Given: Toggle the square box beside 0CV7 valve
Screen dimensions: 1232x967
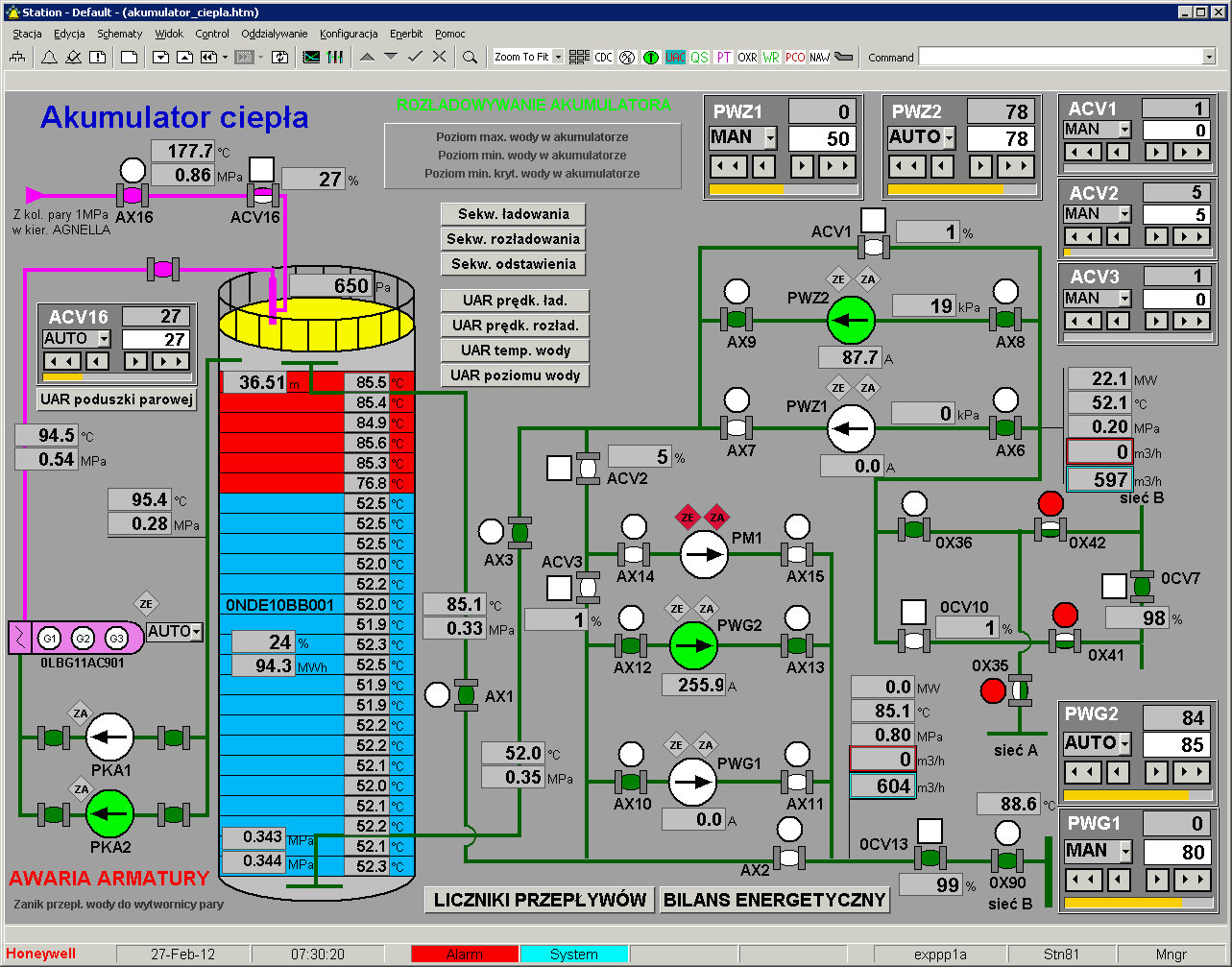Looking at the screenshot, I should pyautogui.click(x=1114, y=586).
